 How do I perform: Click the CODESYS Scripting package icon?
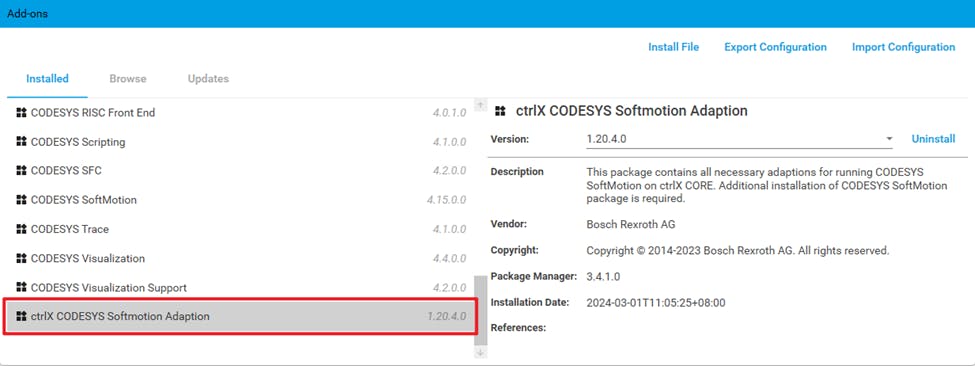pyautogui.click(x=21, y=142)
